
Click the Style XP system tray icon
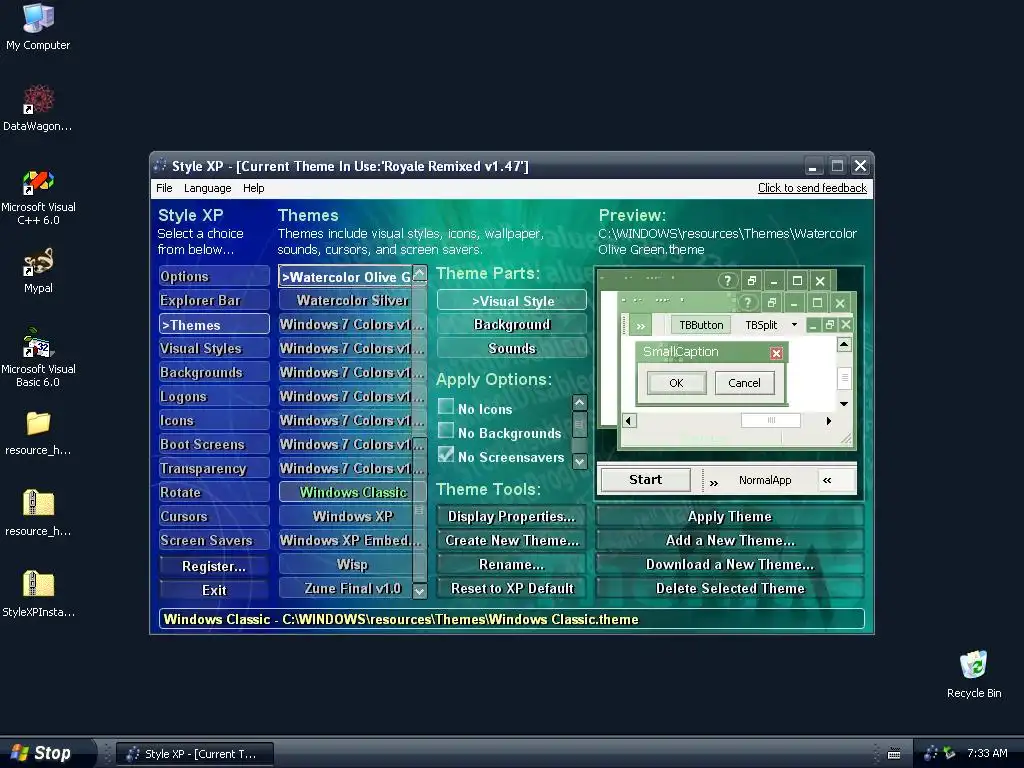pos(931,753)
